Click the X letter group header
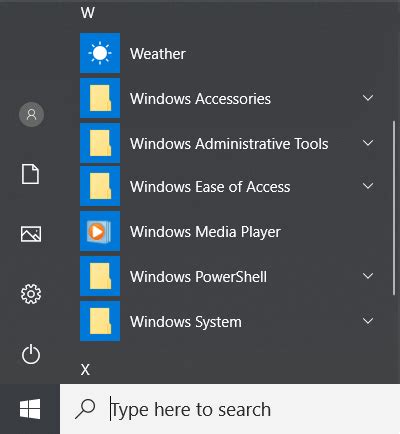Screen dimensions: 400x434 click(x=85, y=370)
